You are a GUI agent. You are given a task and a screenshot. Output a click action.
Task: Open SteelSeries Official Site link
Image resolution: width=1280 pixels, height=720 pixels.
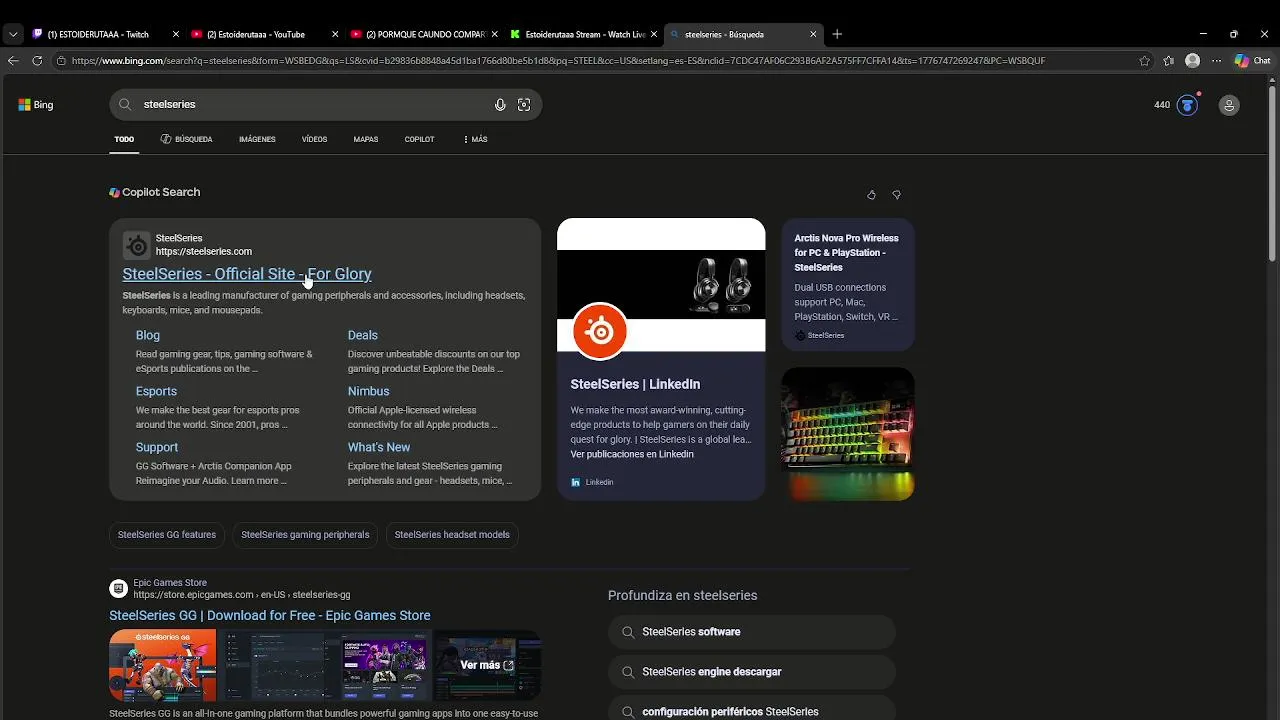tap(247, 274)
